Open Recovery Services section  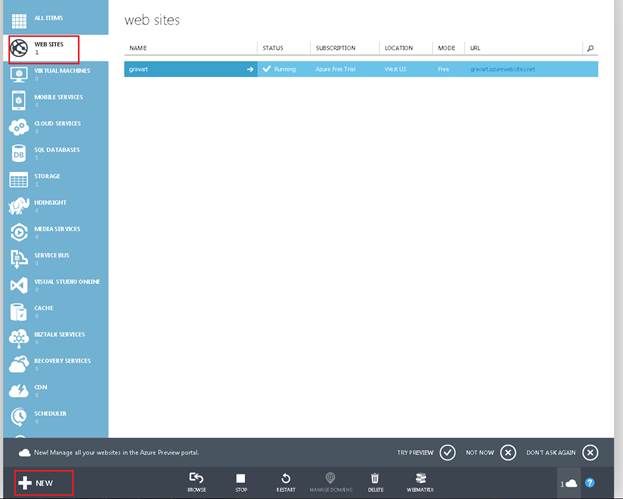coord(56,364)
